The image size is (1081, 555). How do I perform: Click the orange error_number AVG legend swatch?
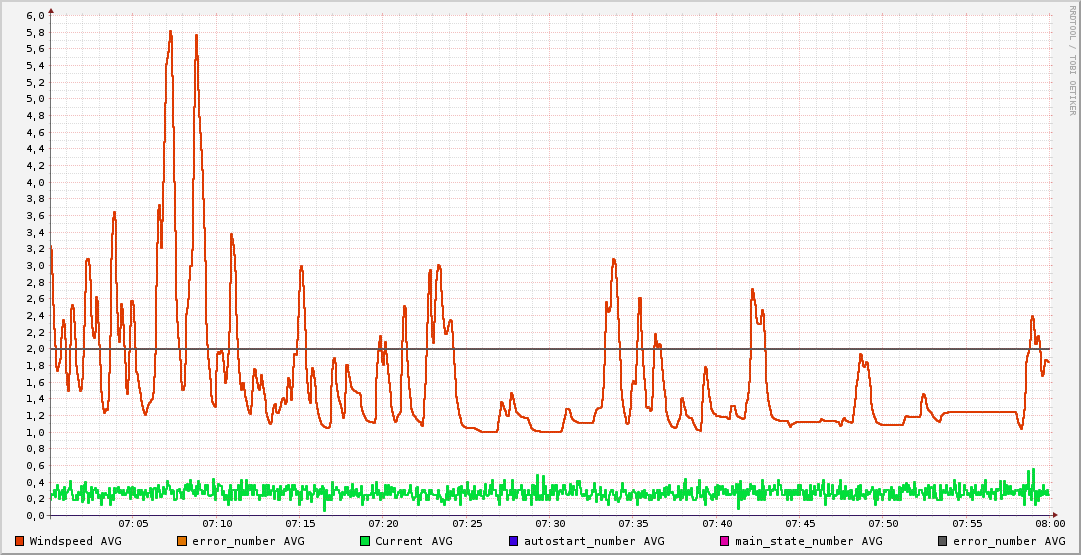point(182,541)
